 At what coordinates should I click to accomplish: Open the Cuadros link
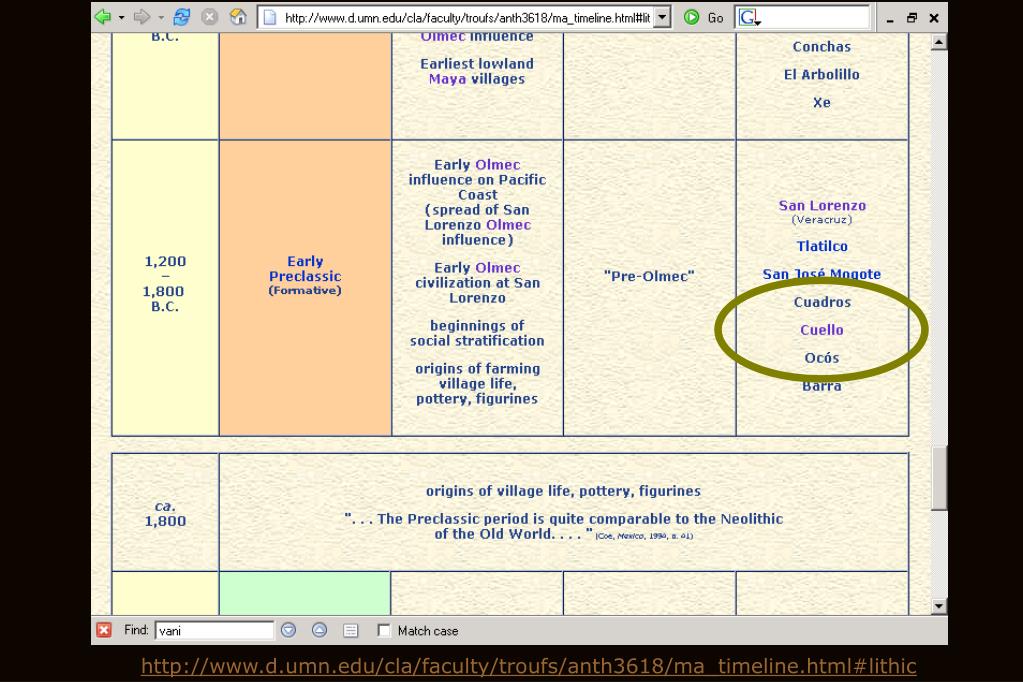[822, 302]
